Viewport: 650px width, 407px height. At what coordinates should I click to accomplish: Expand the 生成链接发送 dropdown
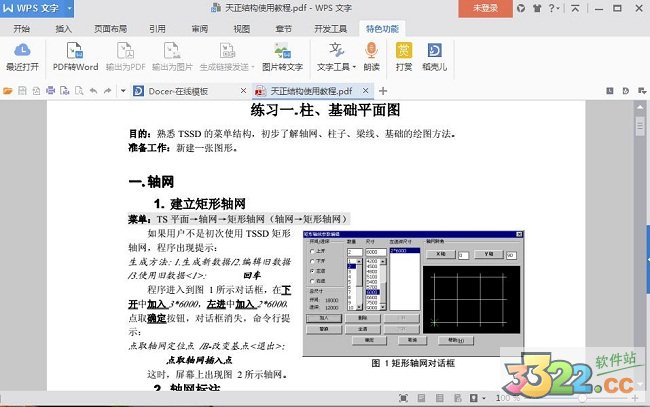tap(253, 67)
